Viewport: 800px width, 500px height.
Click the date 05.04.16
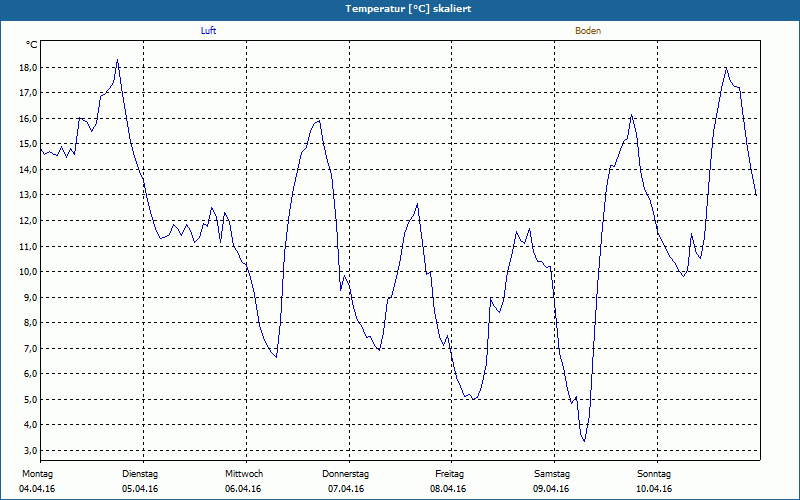click(140, 489)
